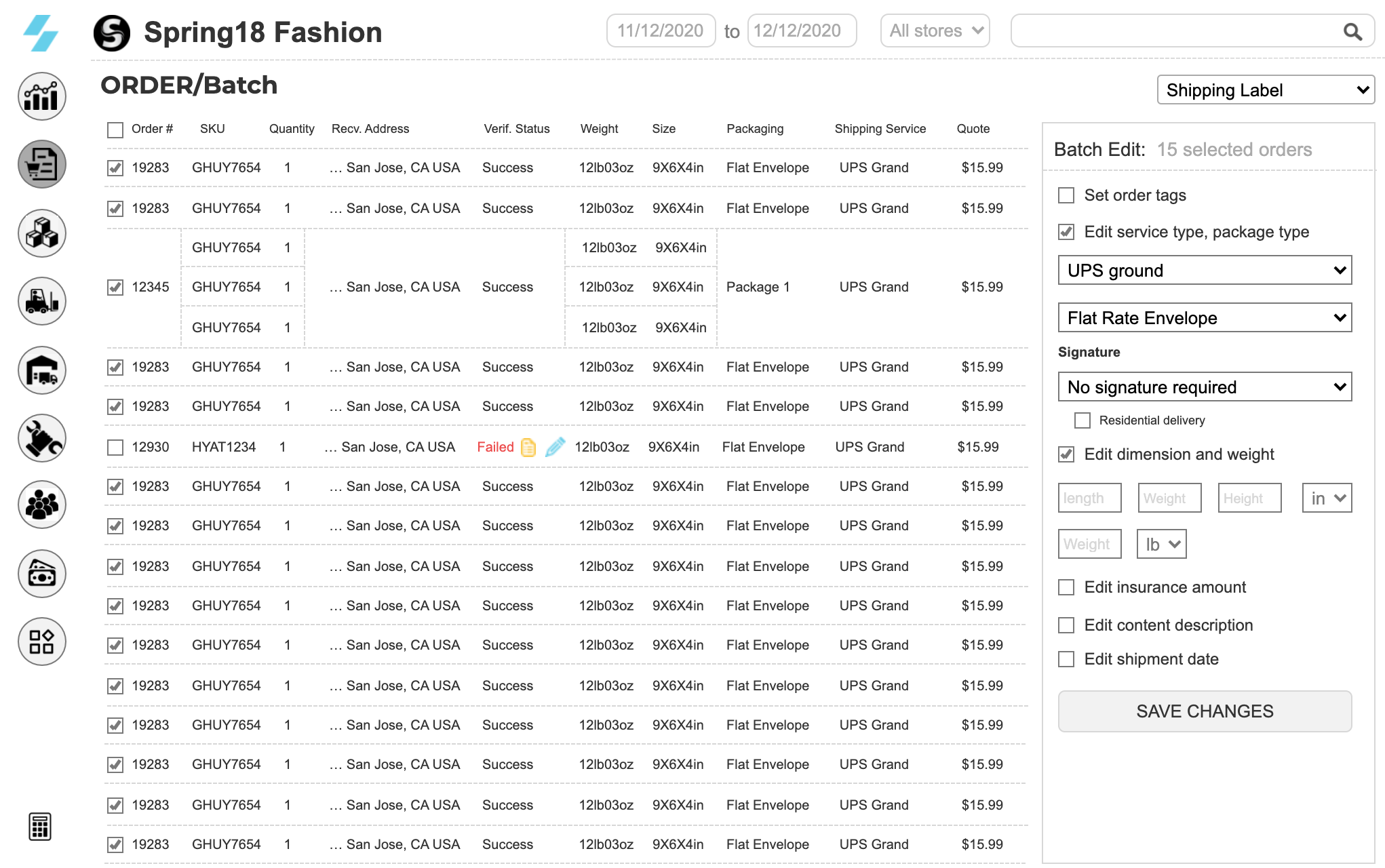The height and width of the screenshot is (868, 1385).
Task: Open the customers group sidebar icon
Action: coord(42,505)
